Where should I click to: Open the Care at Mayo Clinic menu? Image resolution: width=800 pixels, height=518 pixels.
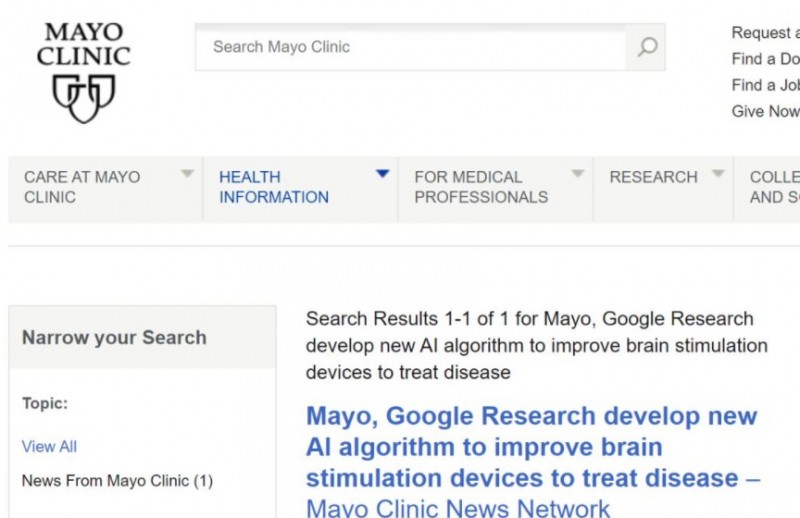(x=82, y=187)
